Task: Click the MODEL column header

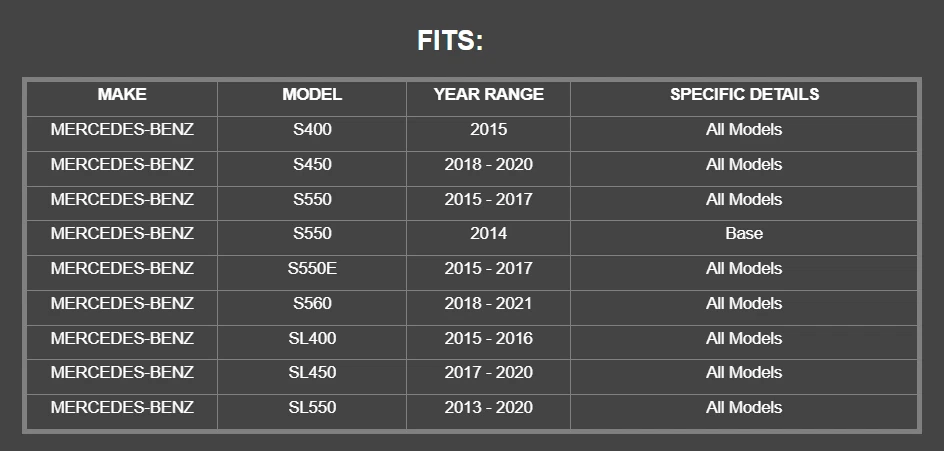Action: 312,95
